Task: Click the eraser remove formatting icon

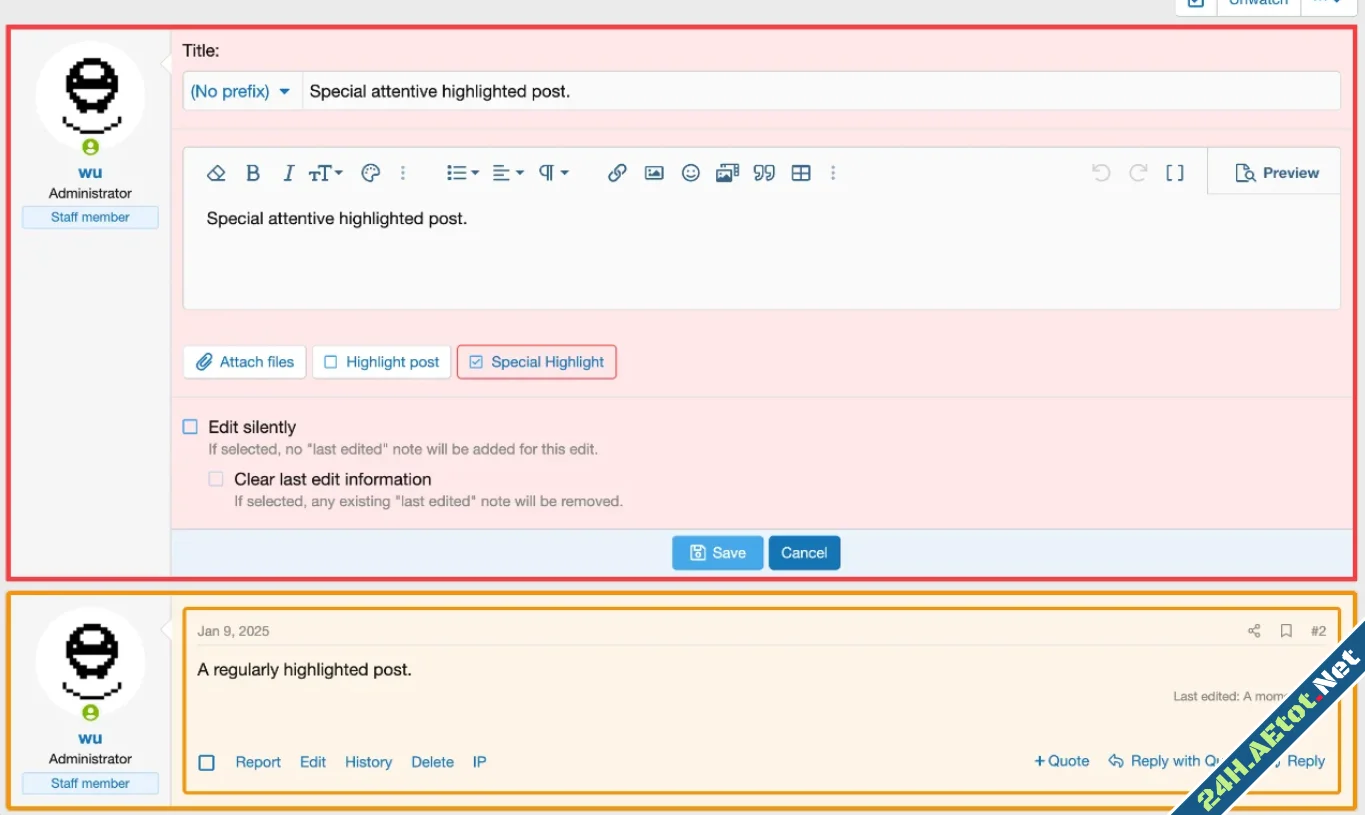Action: pos(216,173)
